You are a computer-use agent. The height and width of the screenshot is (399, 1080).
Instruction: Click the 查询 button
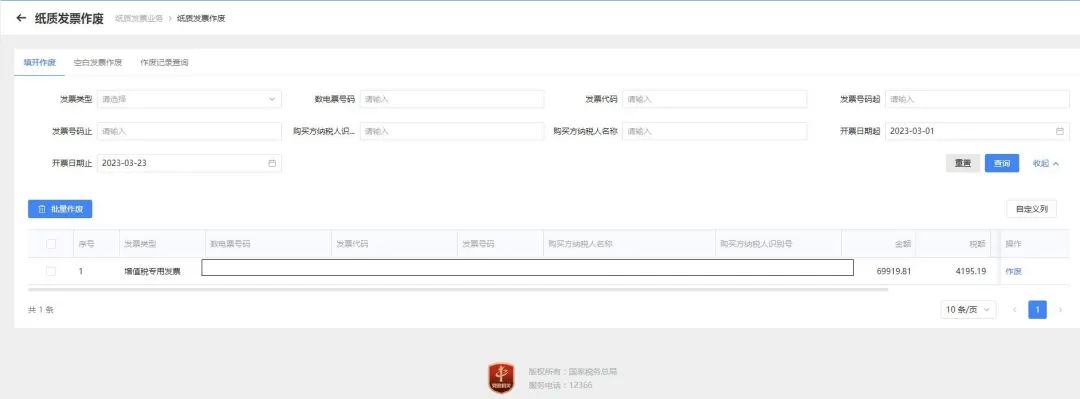(1002, 163)
